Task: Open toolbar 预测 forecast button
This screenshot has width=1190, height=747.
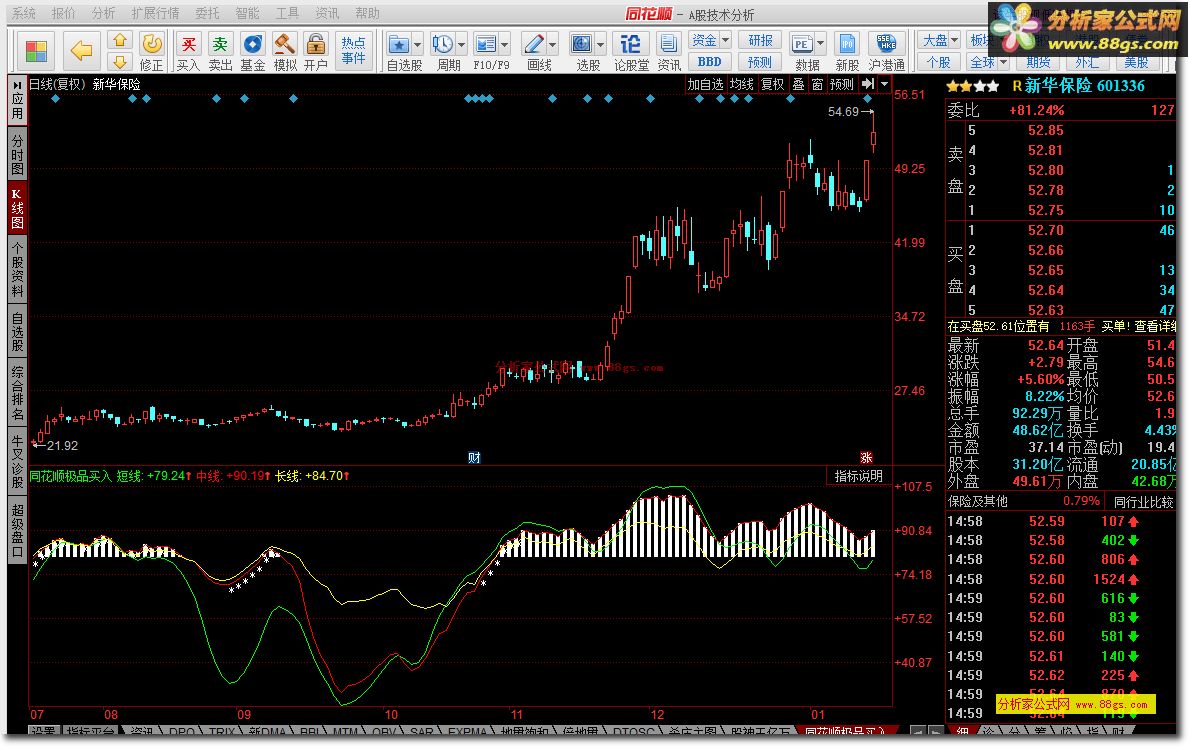Action: tap(760, 61)
